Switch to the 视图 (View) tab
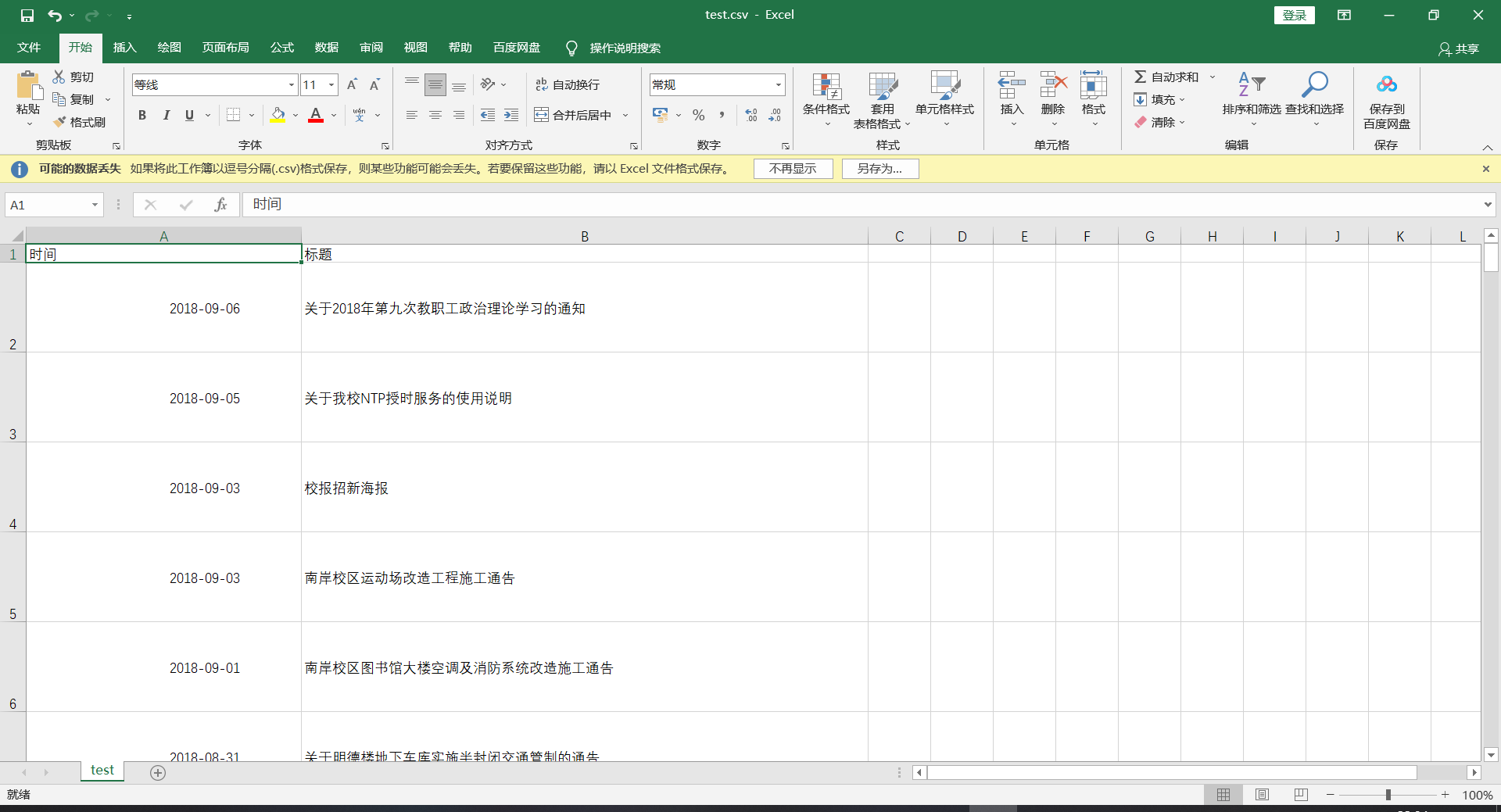Viewport: 1501px width, 812px height. (416, 48)
